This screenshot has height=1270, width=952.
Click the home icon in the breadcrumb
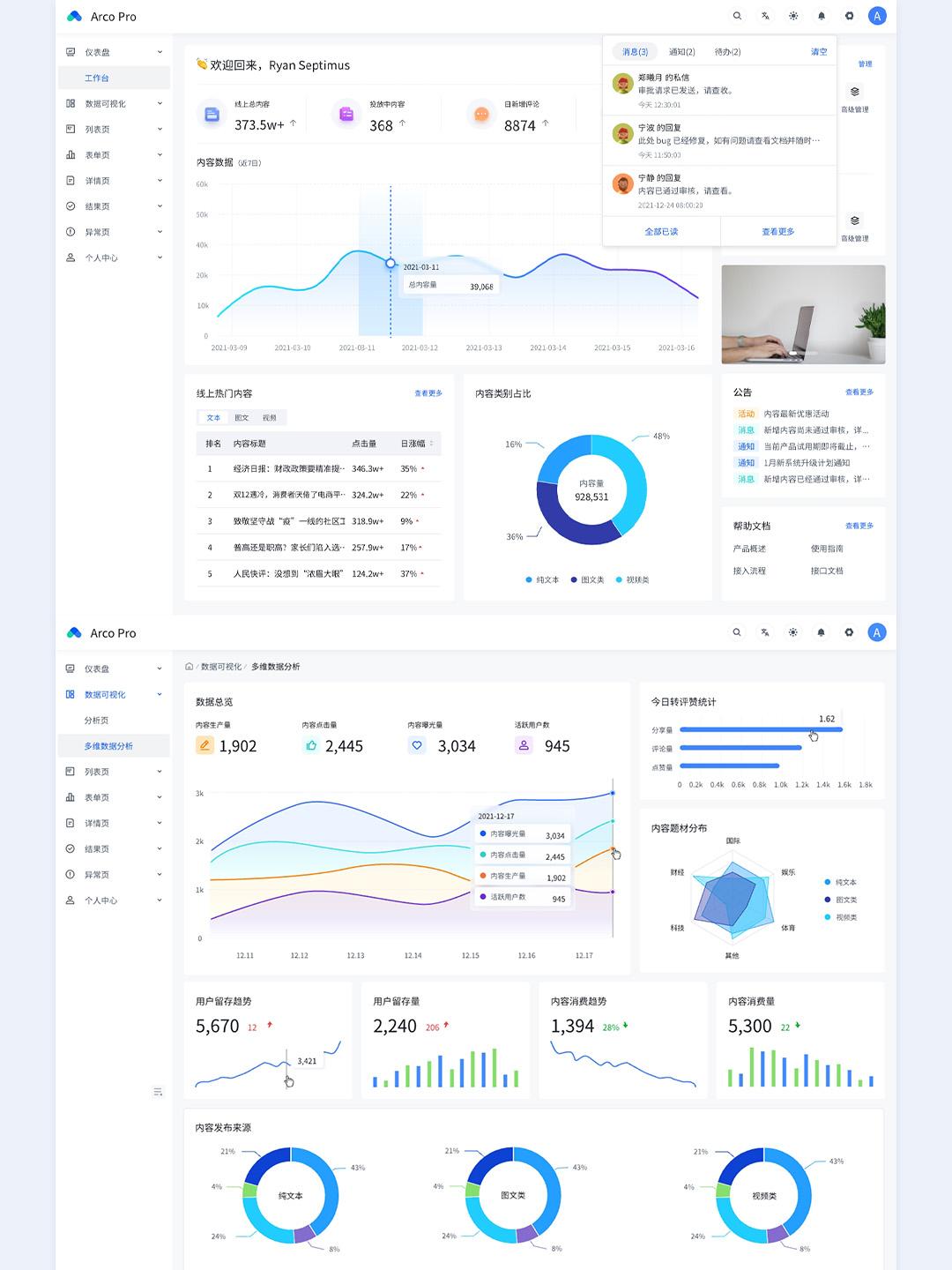(189, 667)
